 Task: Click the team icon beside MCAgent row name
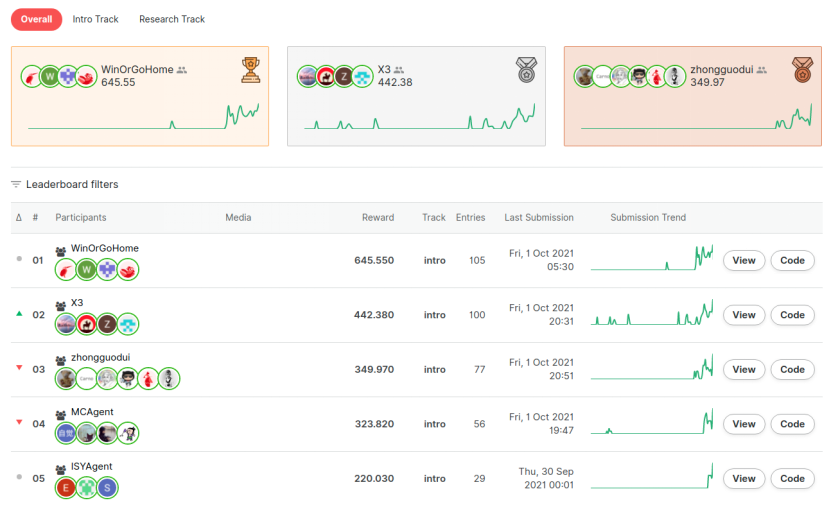click(61, 414)
